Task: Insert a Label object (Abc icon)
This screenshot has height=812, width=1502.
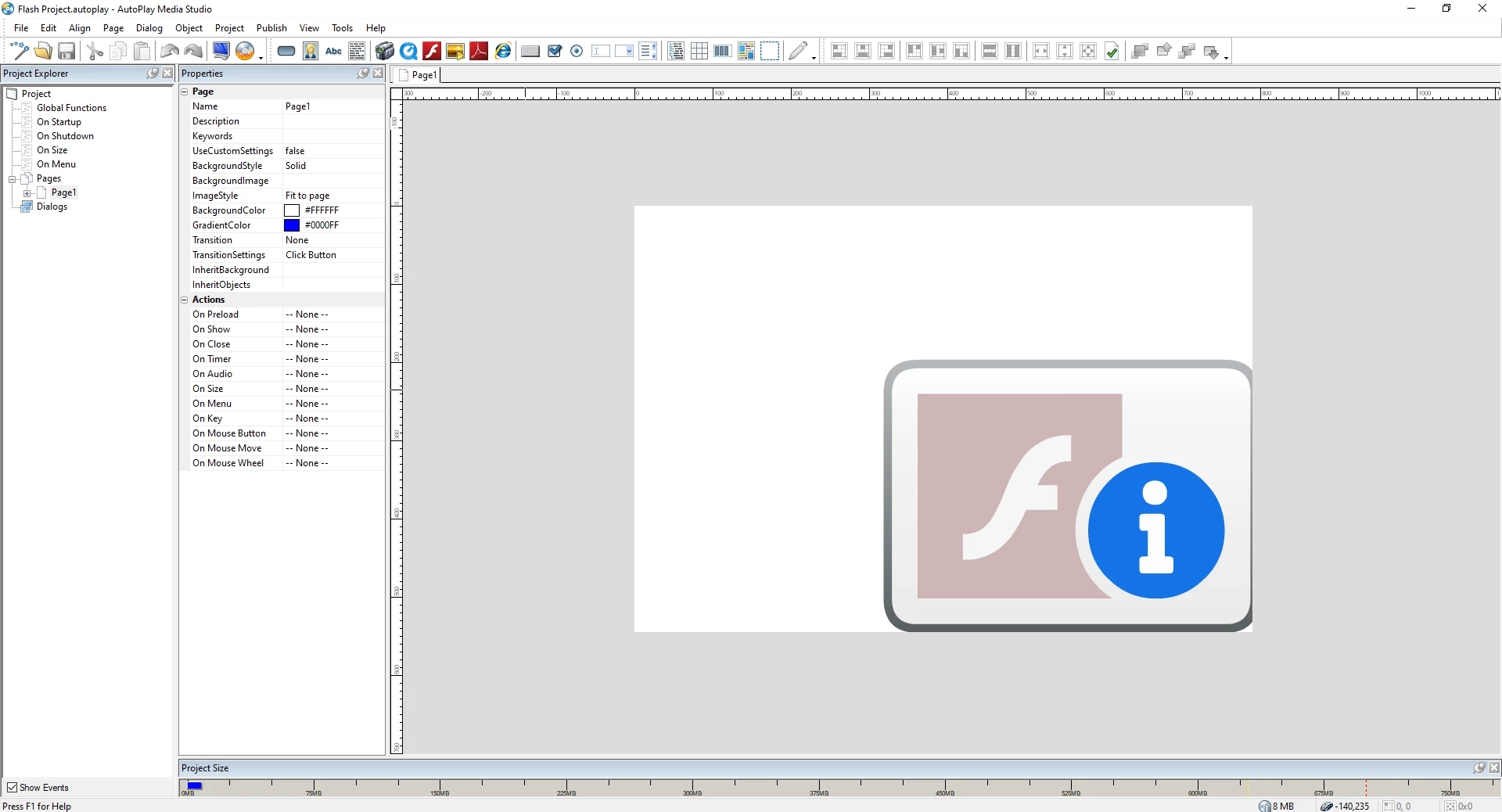Action: (334, 52)
